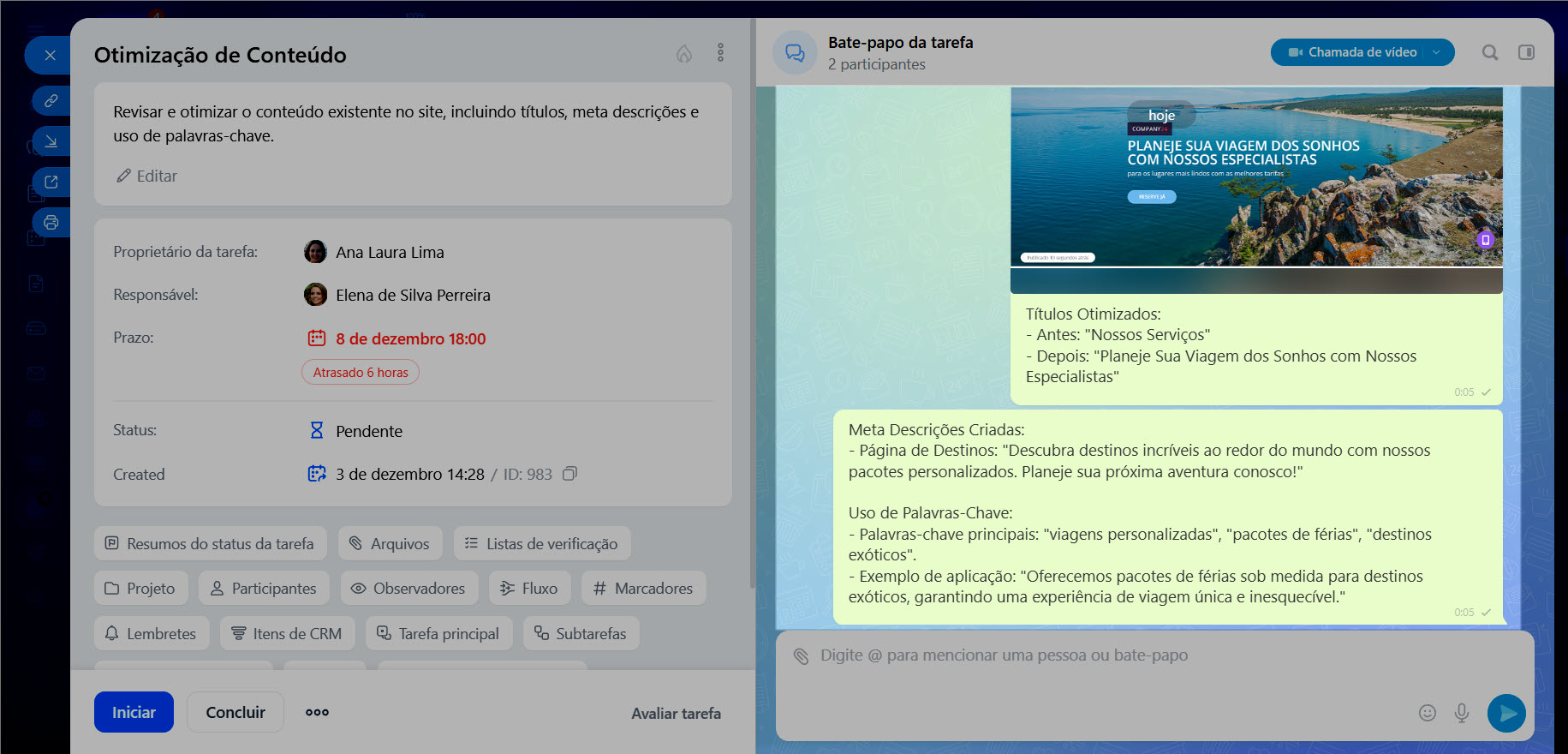Image resolution: width=1568 pixels, height=754 pixels.
Task: Click the copy link icon in left sidebar
Action: click(51, 100)
